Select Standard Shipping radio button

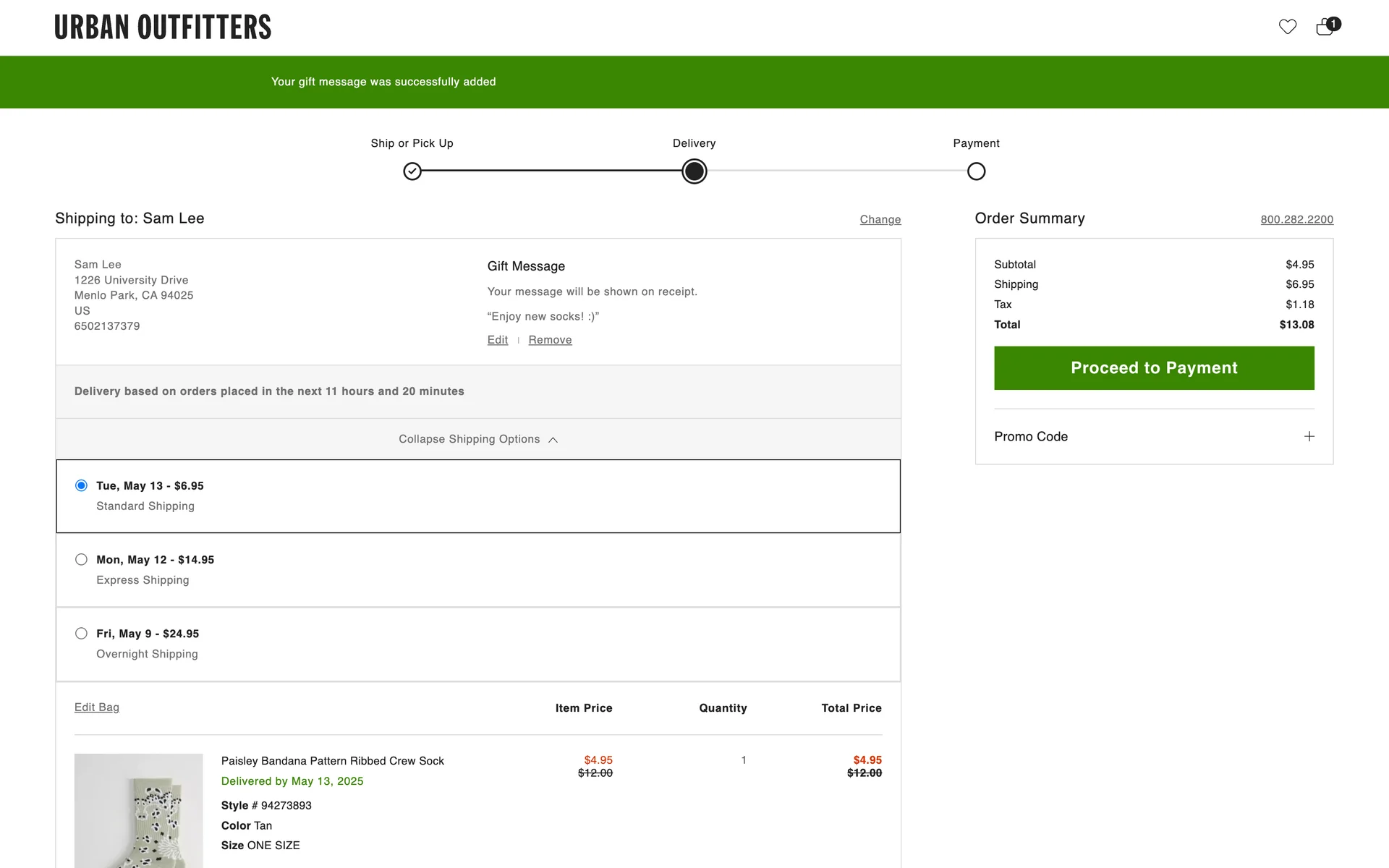(x=81, y=485)
